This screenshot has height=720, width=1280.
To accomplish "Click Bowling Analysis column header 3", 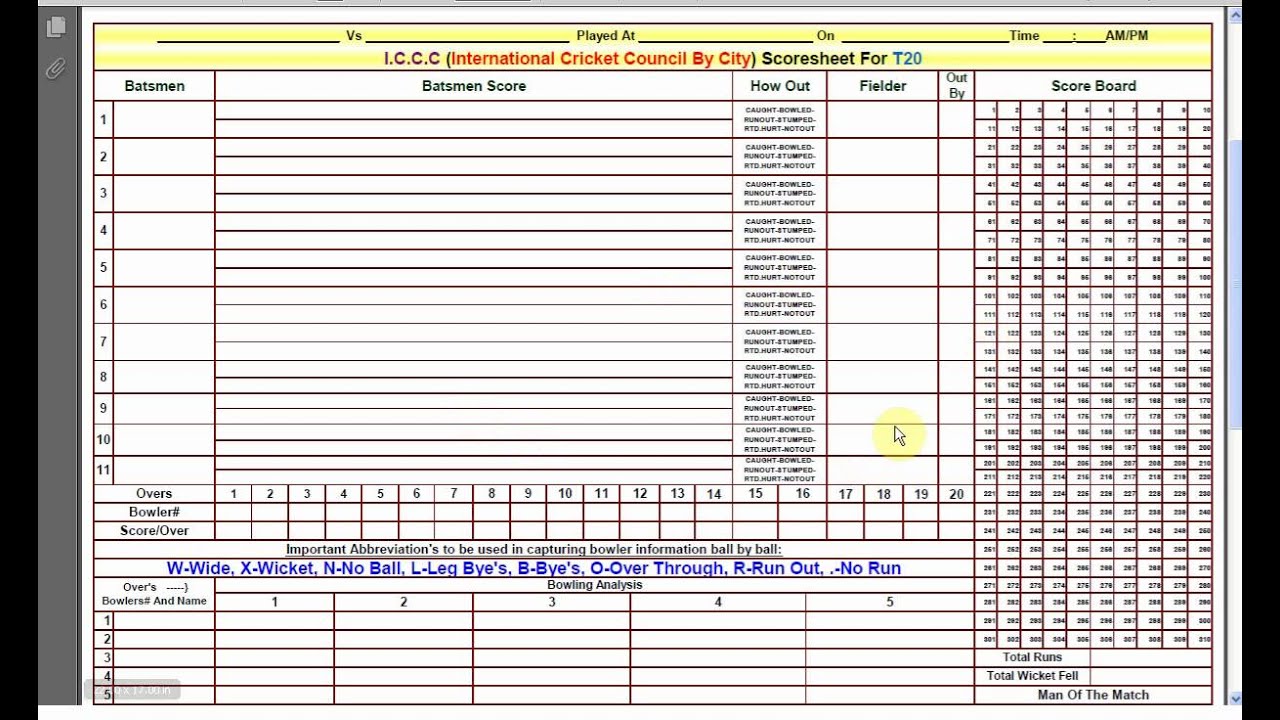I will (551, 602).
